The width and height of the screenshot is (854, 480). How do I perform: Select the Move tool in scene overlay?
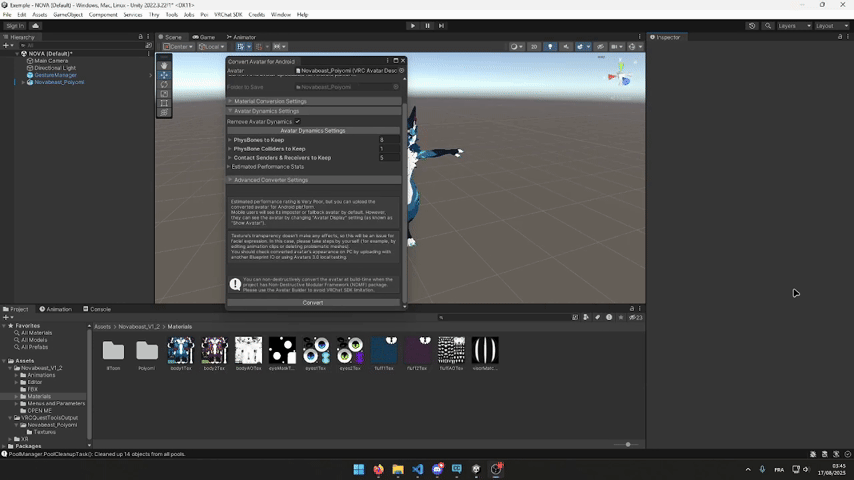point(164,75)
